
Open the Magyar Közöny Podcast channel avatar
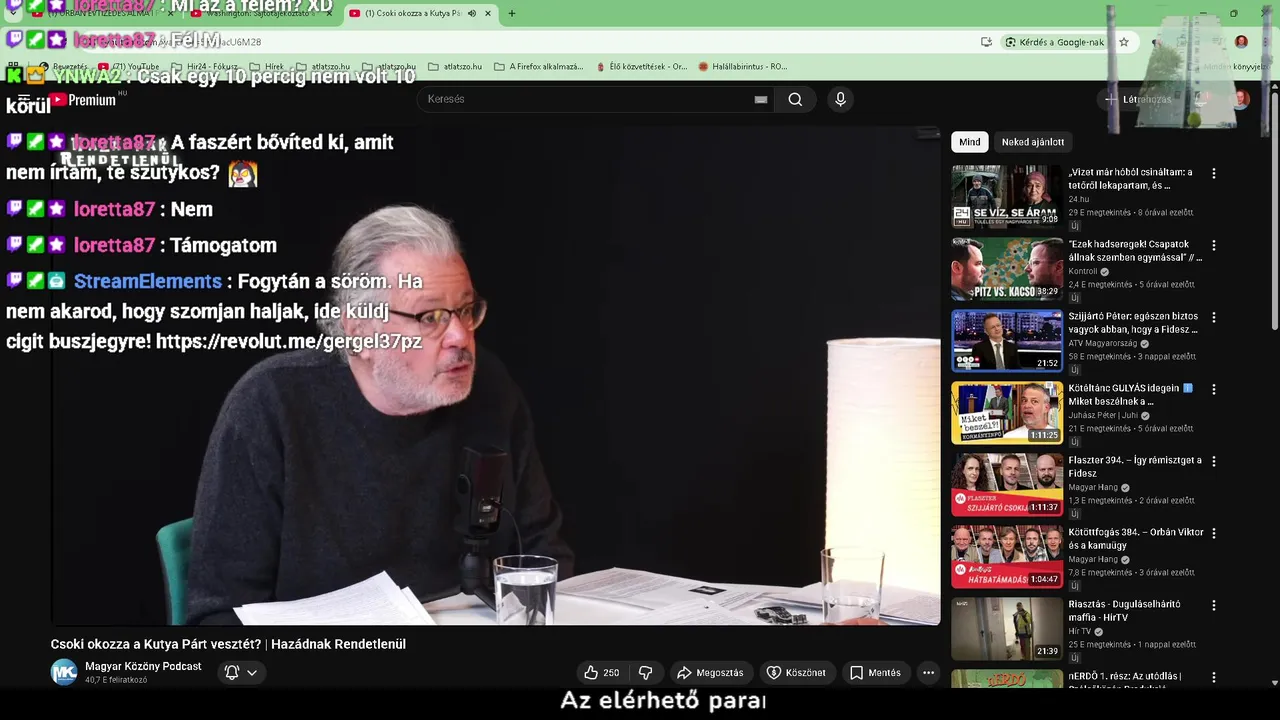tap(64, 672)
